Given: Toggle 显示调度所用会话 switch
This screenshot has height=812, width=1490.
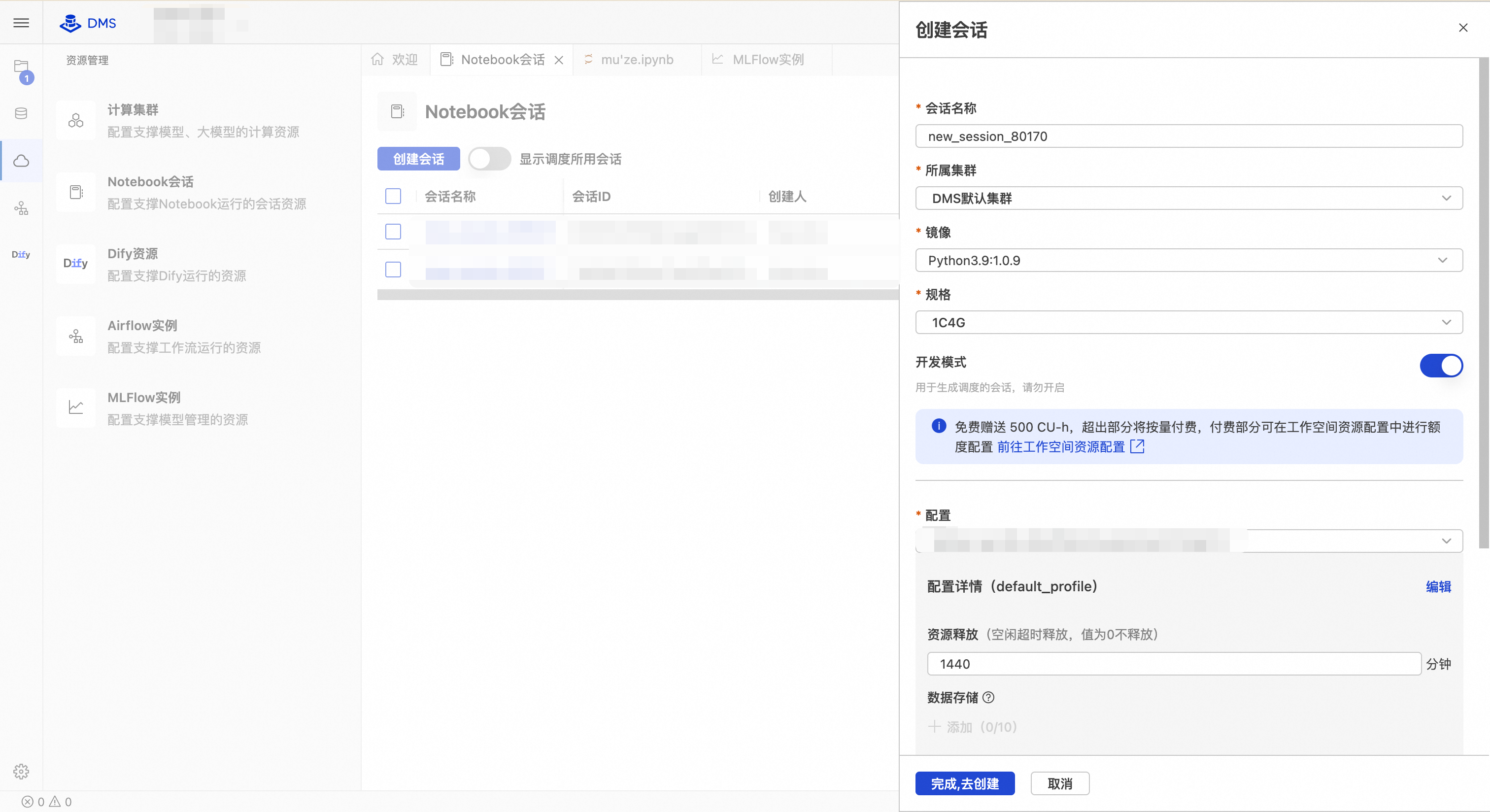Looking at the screenshot, I should (x=489, y=159).
